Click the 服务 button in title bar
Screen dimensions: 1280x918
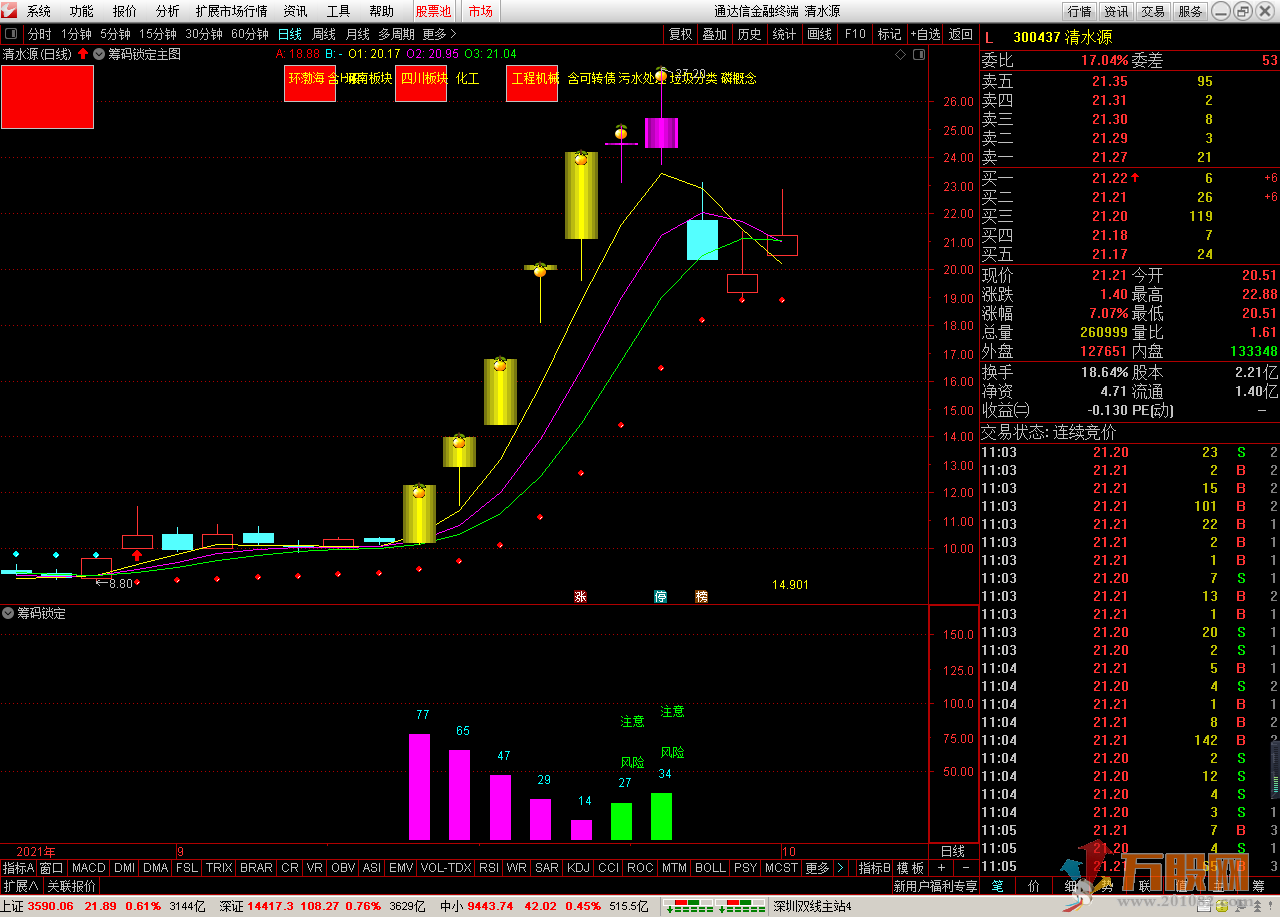[1190, 12]
